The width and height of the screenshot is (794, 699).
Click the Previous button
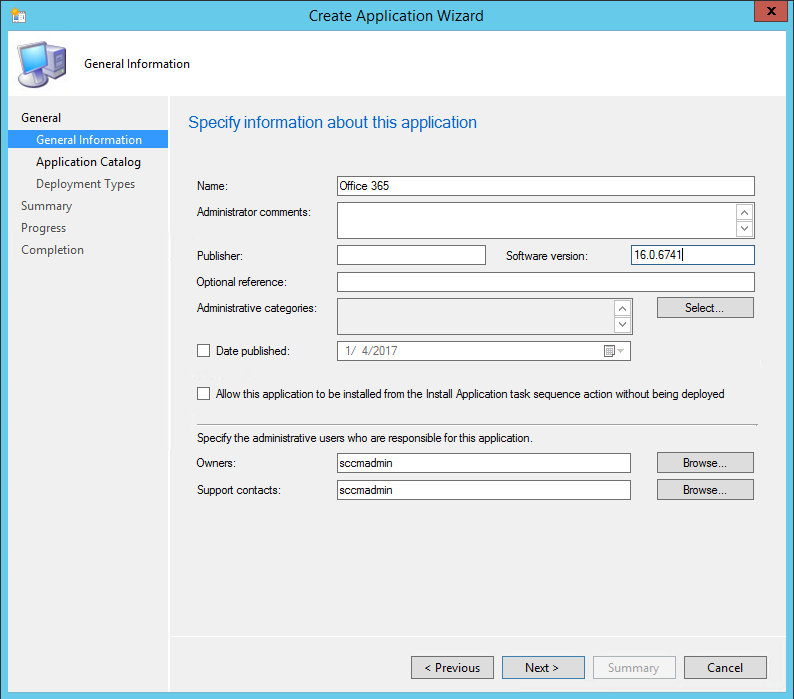pyautogui.click(x=452, y=668)
